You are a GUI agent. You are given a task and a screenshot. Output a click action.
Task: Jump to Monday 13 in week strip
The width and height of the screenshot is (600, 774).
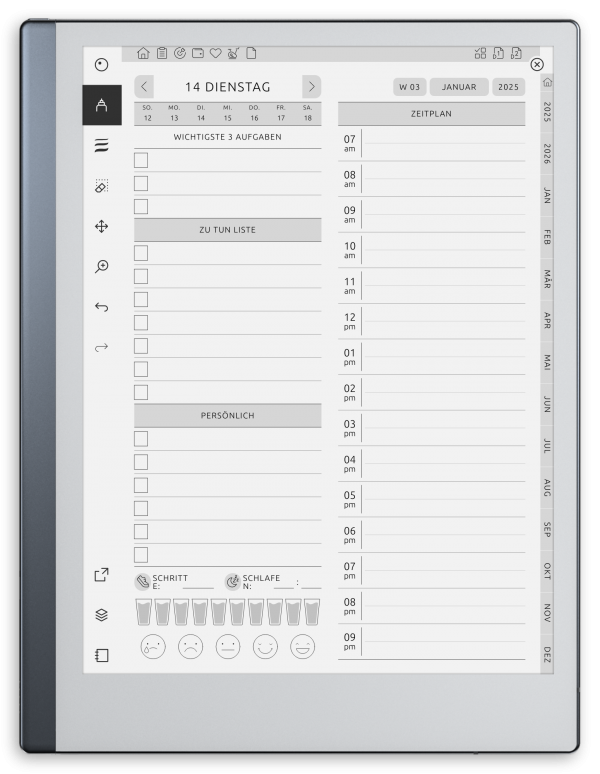[x=174, y=113]
